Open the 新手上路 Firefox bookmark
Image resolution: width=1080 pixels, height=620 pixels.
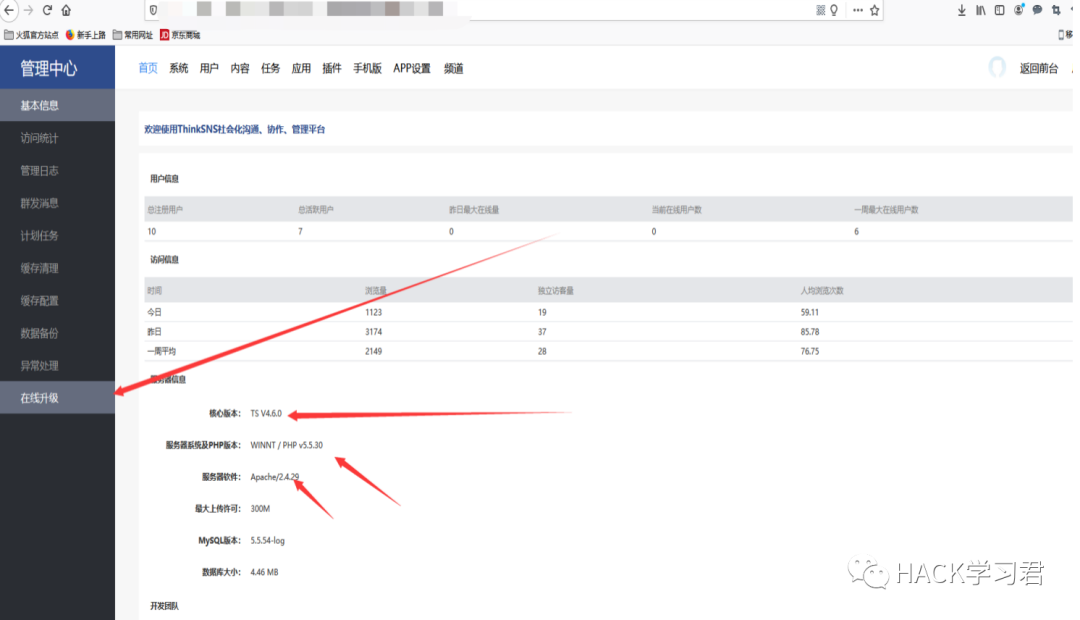[x=85, y=34]
